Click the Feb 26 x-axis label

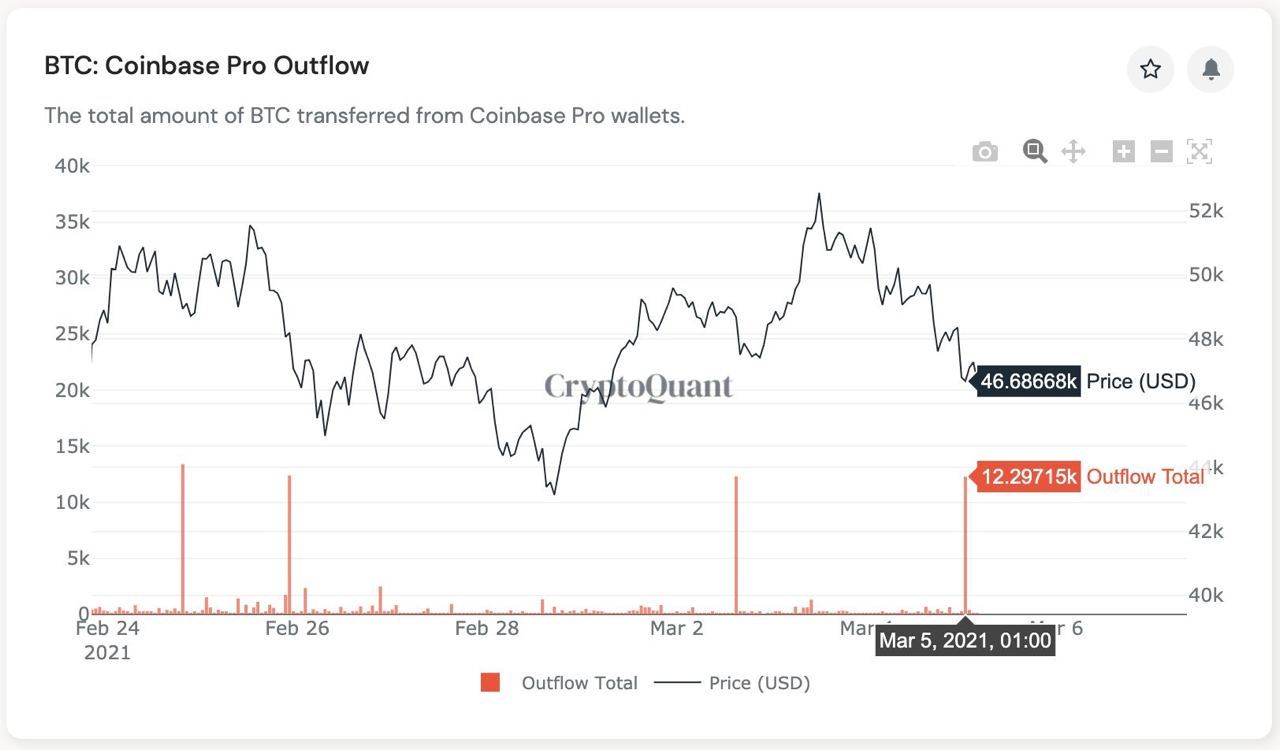click(296, 628)
